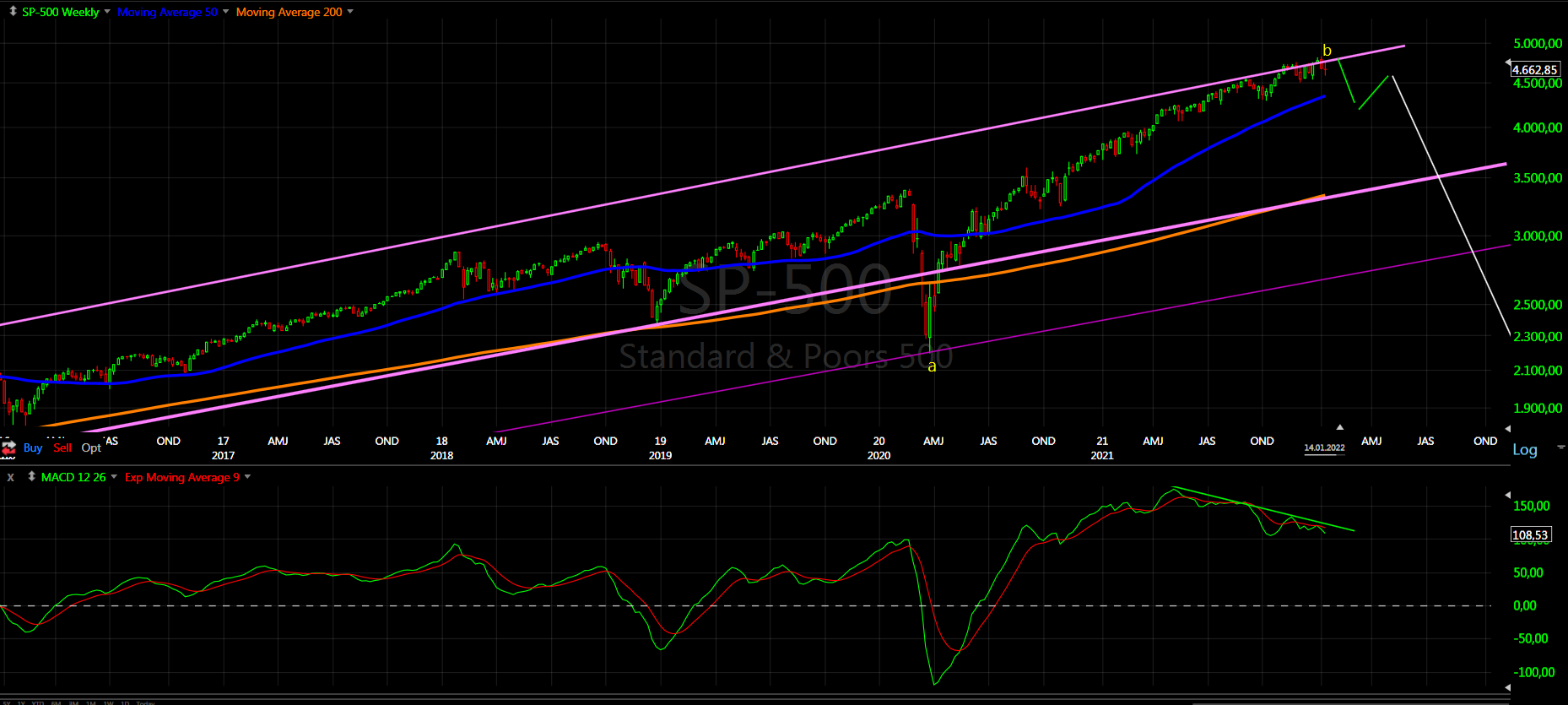Click the 50,00 MACD axis label
Screen dimensions: 1568x705
1528,573
